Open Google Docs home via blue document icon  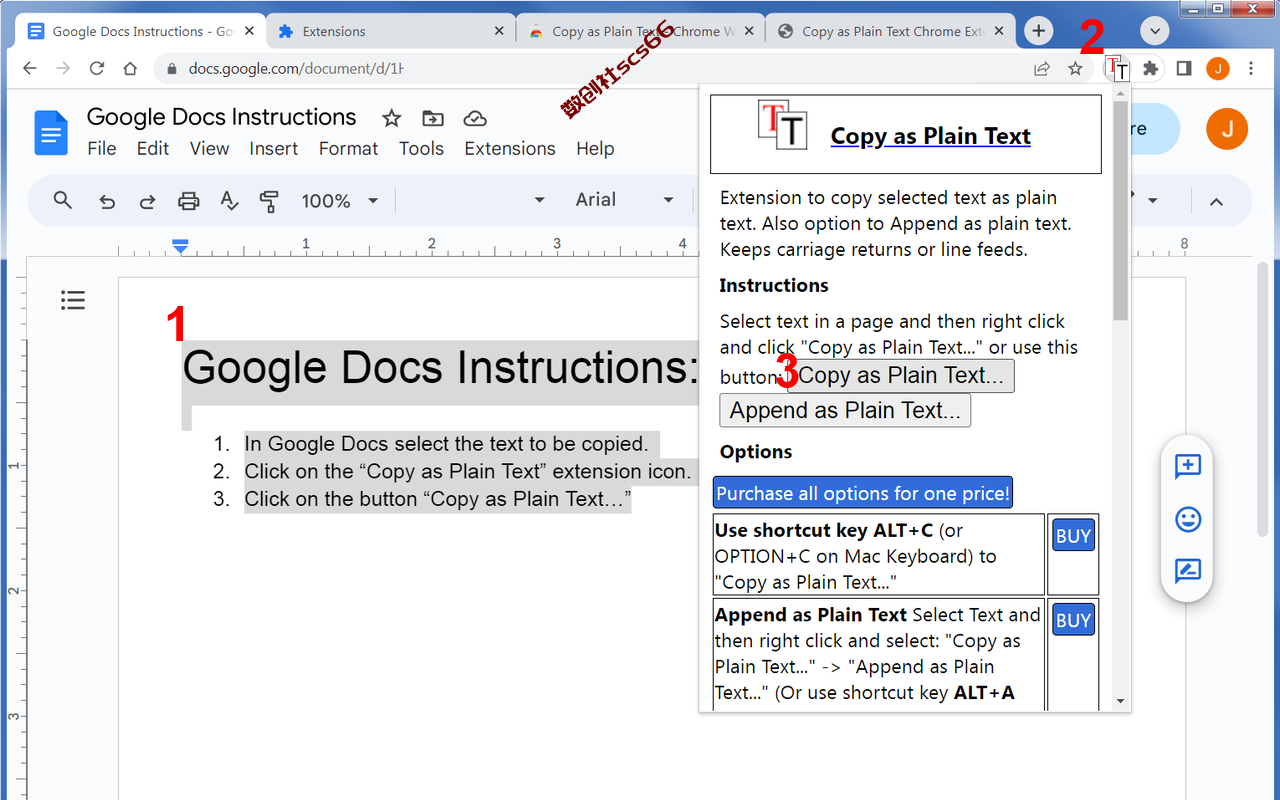pyautogui.click(x=51, y=133)
